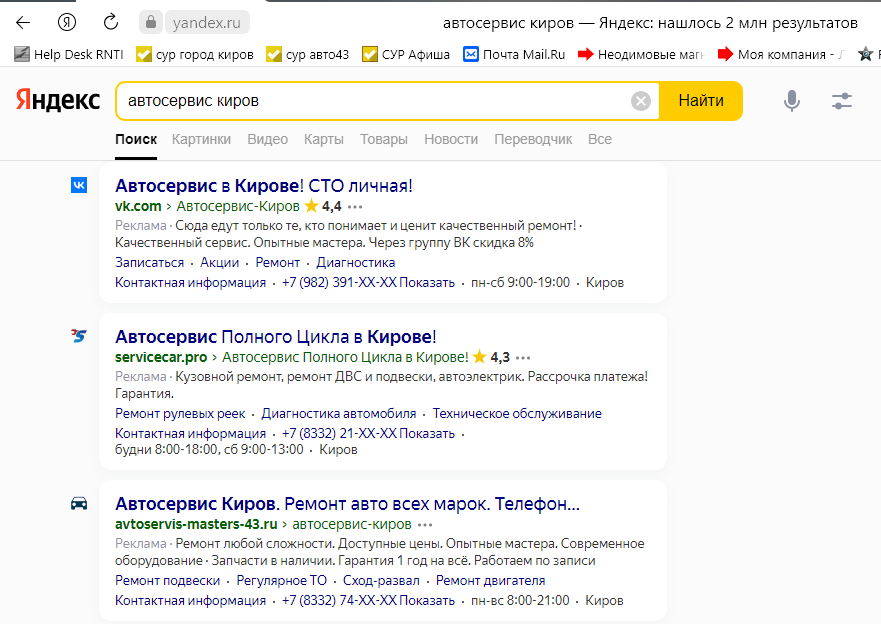Click the Яндекс logo
Viewport: 881px width, 624px height.
click(x=58, y=100)
